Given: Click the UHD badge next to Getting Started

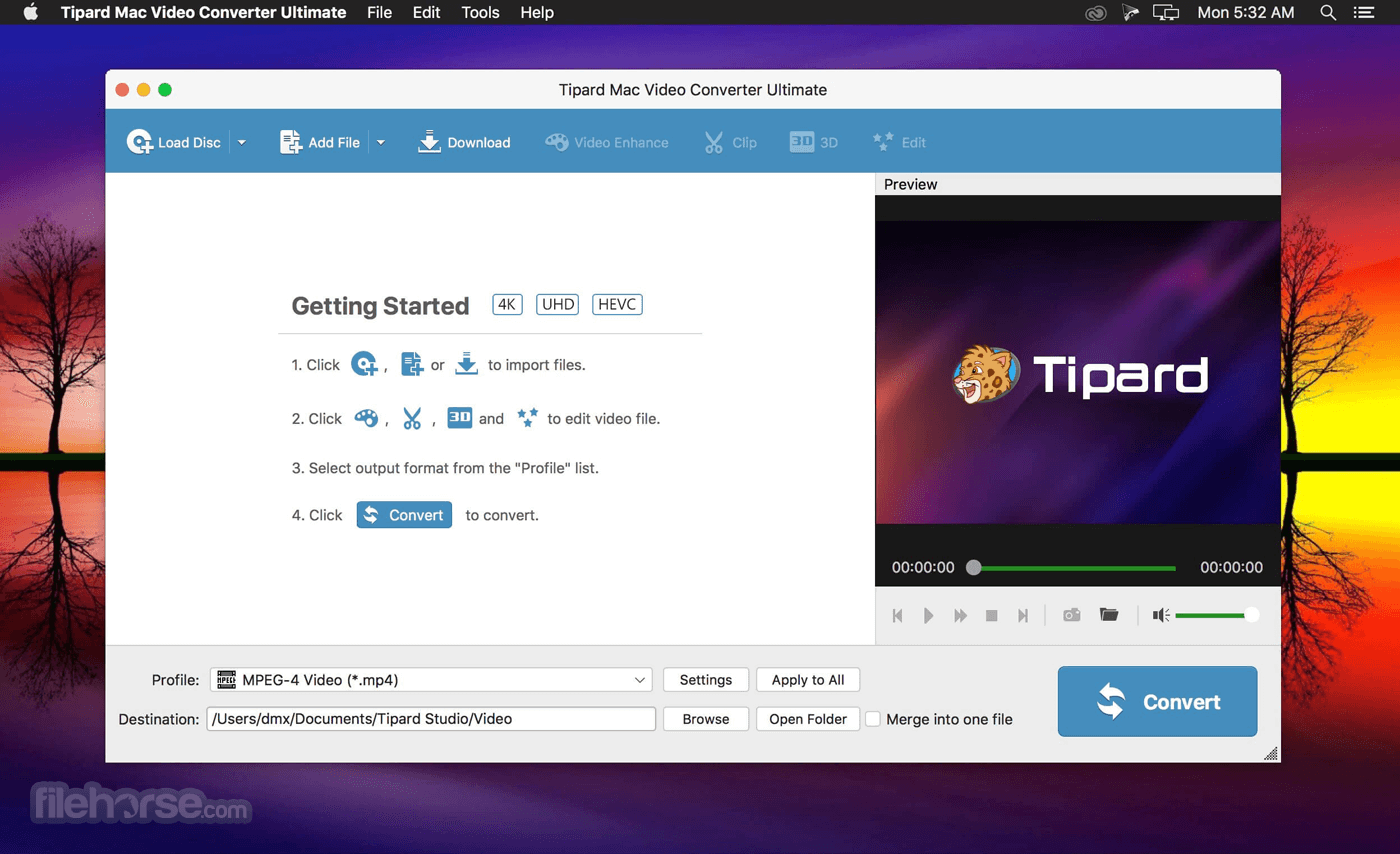Looking at the screenshot, I should point(558,304).
